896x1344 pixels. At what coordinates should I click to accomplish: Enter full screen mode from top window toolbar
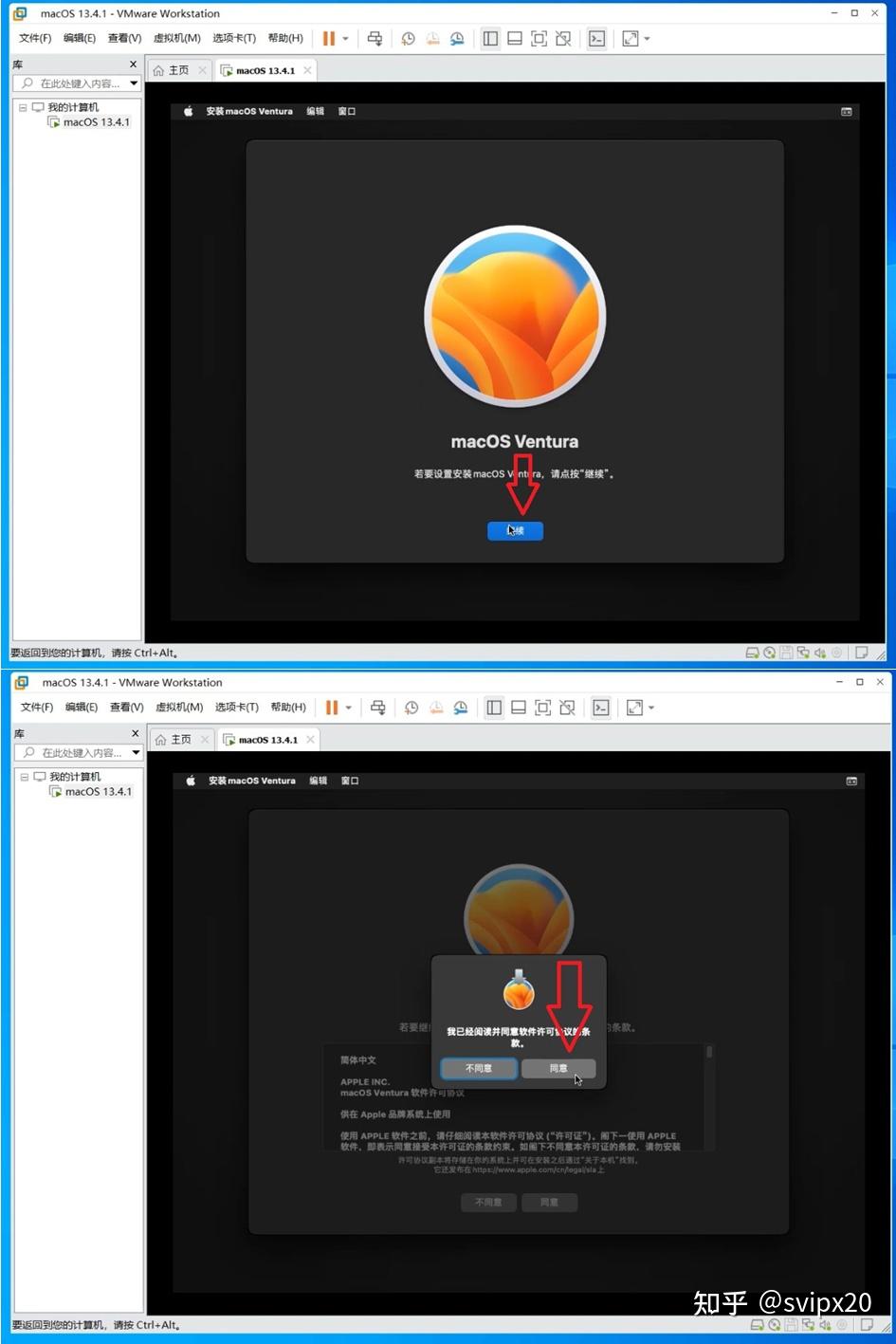click(539, 39)
